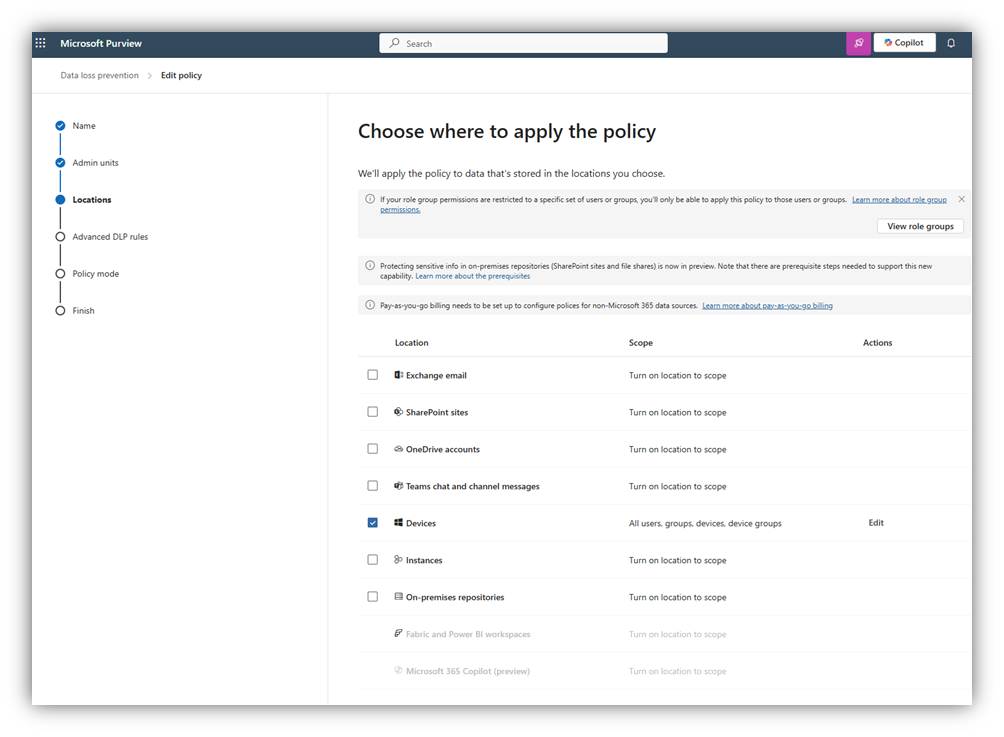Click info icon beside pay-as-you-go notice
The image size is (1004, 737).
[370, 305]
